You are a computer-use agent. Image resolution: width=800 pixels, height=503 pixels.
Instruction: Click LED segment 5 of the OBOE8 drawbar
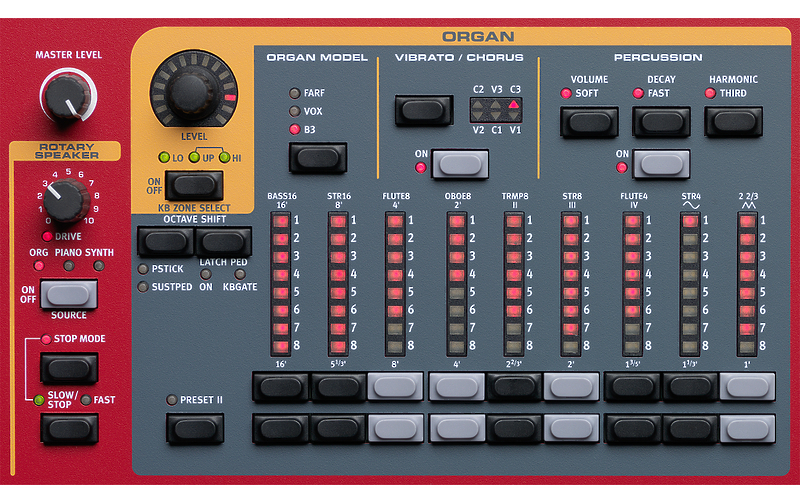coord(457,292)
